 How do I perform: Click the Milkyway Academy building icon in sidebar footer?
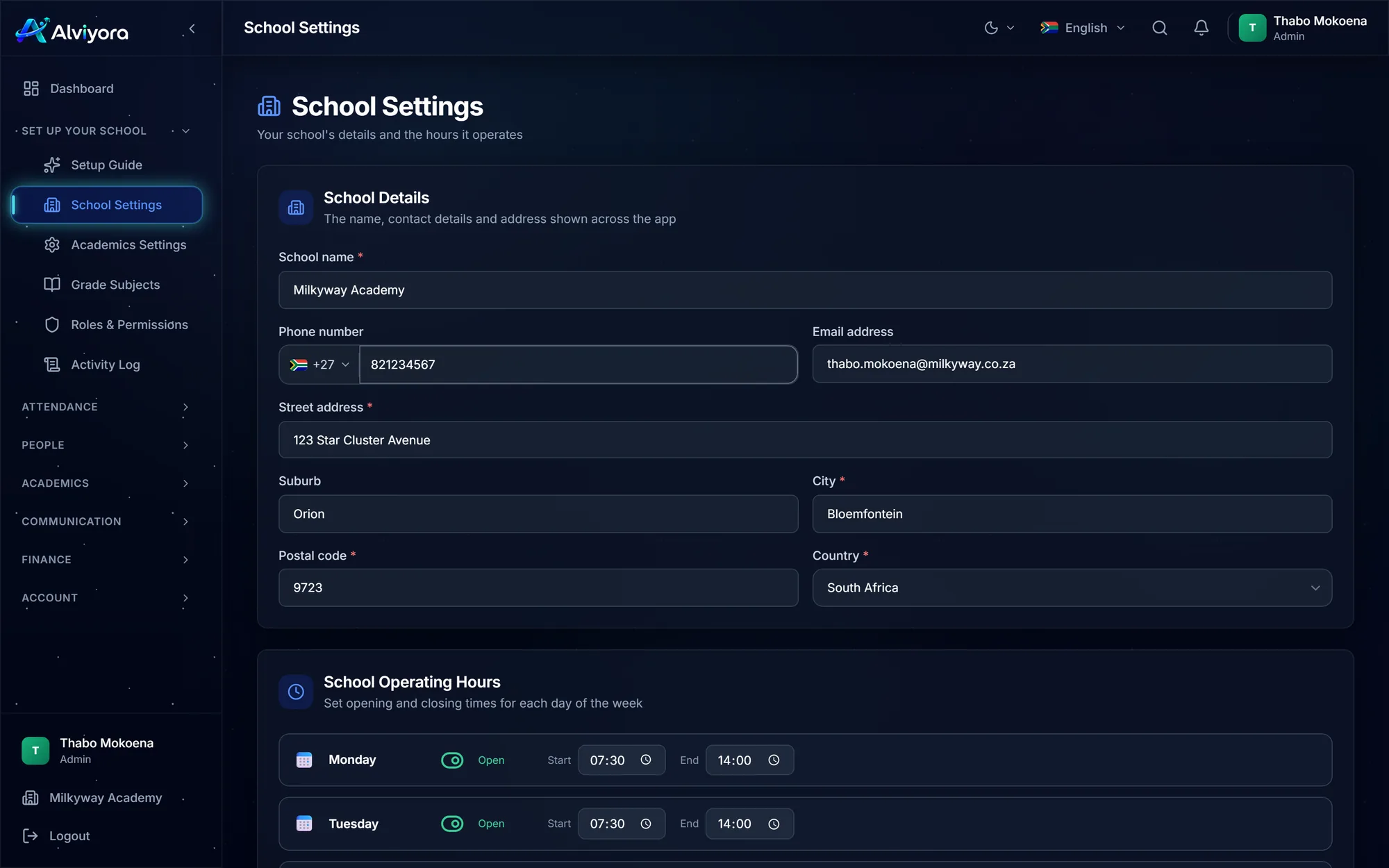click(31, 798)
